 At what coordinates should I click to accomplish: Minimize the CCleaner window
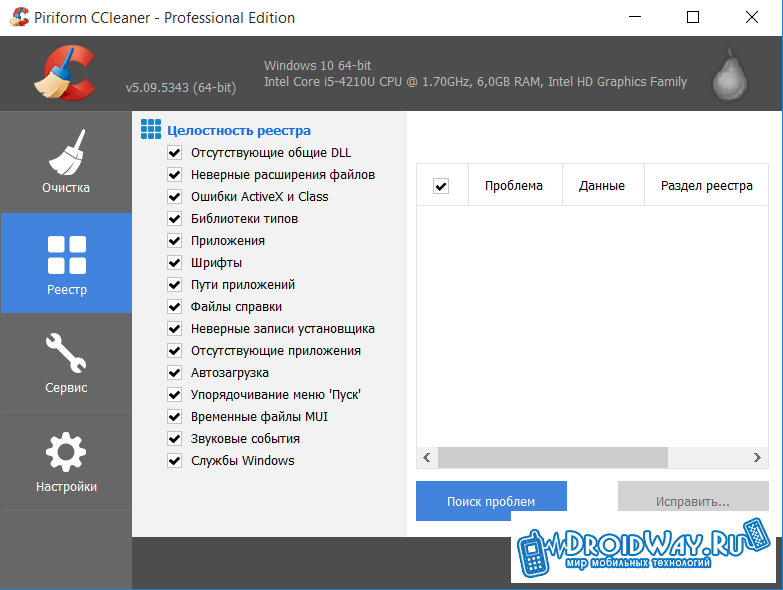[635, 17]
